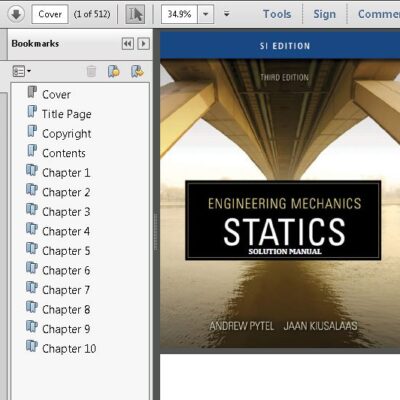The height and width of the screenshot is (400, 400).
Task: Open the Comment pane
Action: point(379,14)
